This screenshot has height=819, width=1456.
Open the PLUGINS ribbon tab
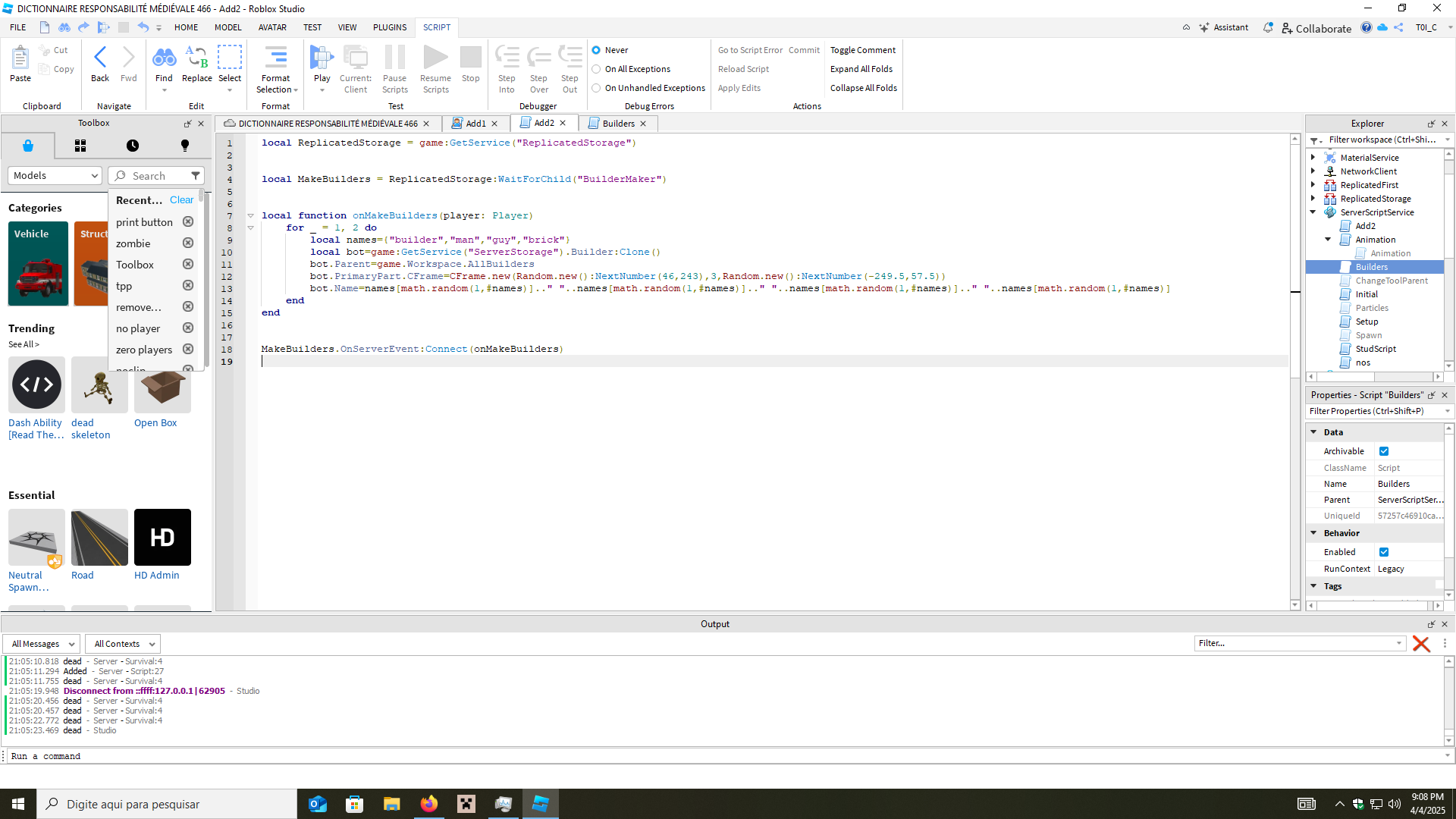click(390, 27)
